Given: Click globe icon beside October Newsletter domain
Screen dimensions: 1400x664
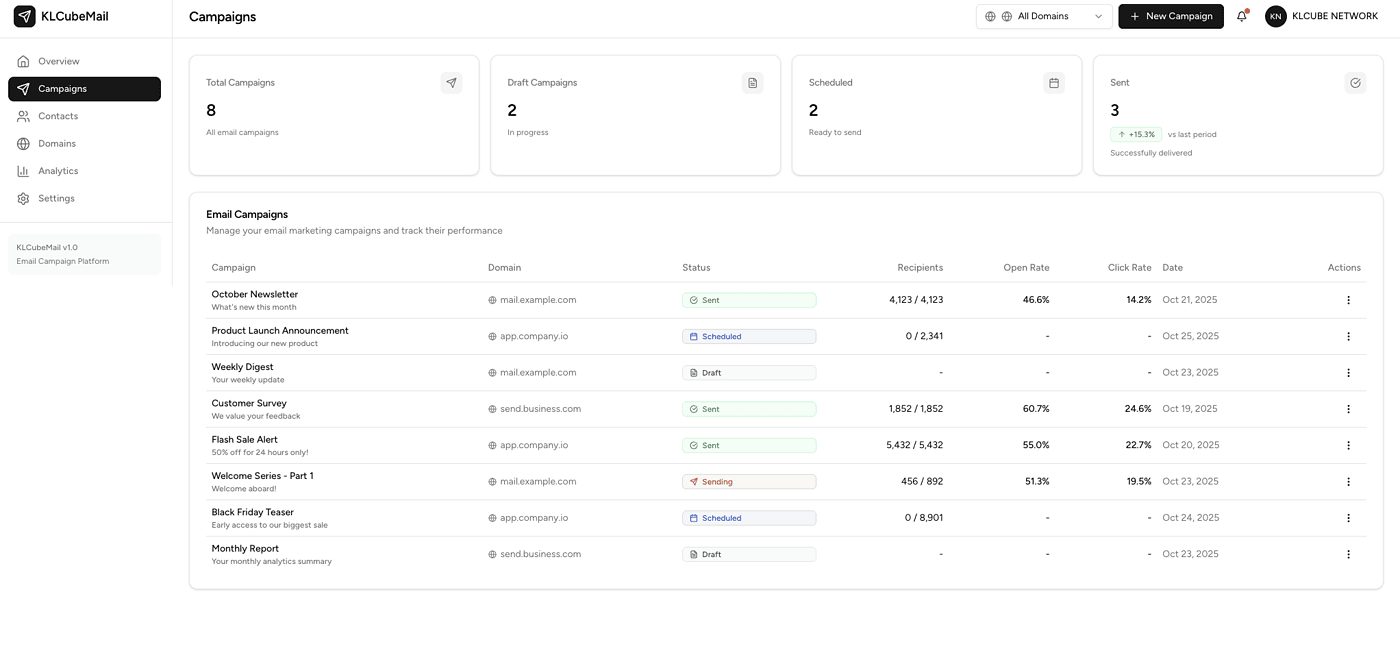Looking at the screenshot, I should tap(492, 300).
